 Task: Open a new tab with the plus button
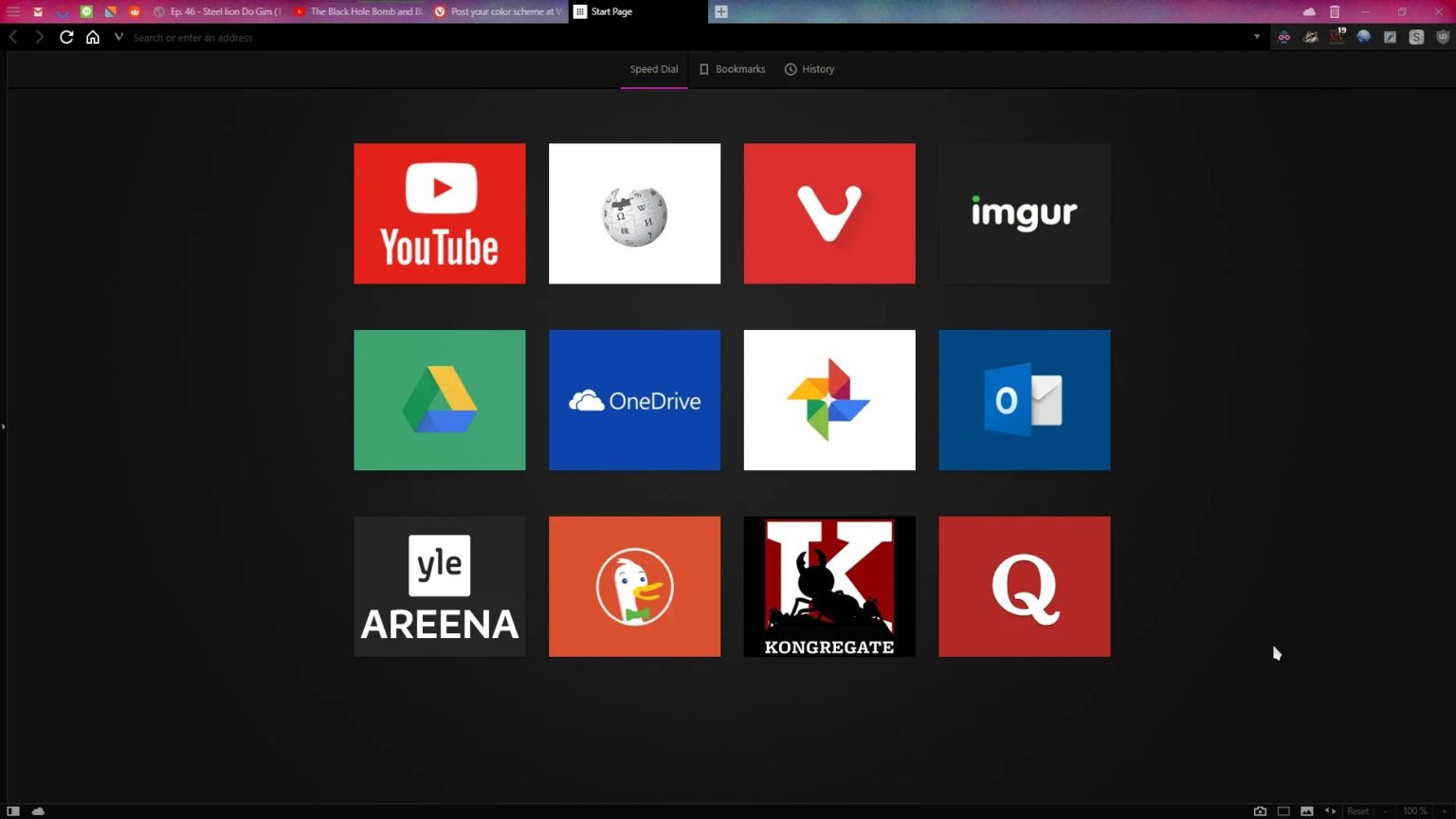tap(720, 11)
